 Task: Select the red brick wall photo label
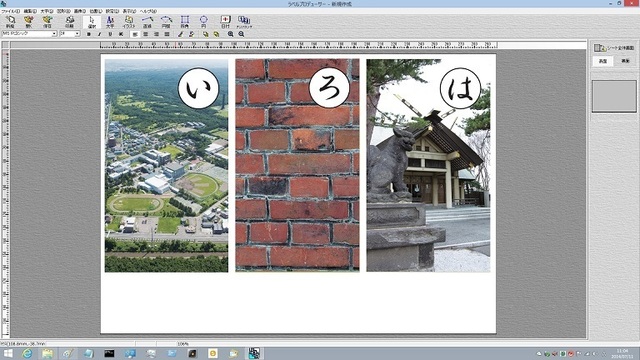coord(297,165)
